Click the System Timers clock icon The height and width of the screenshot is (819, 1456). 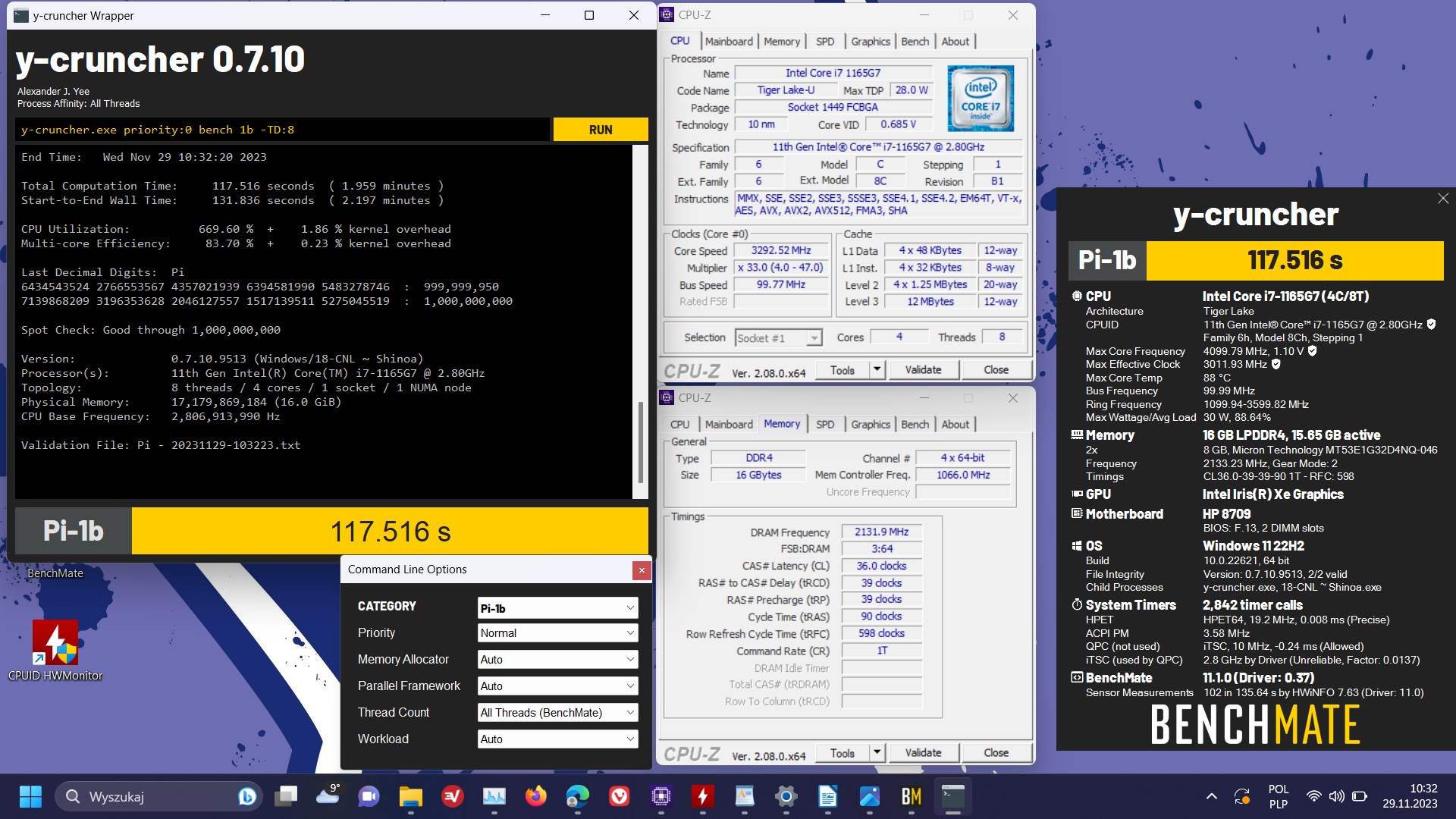tap(1077, 604)
